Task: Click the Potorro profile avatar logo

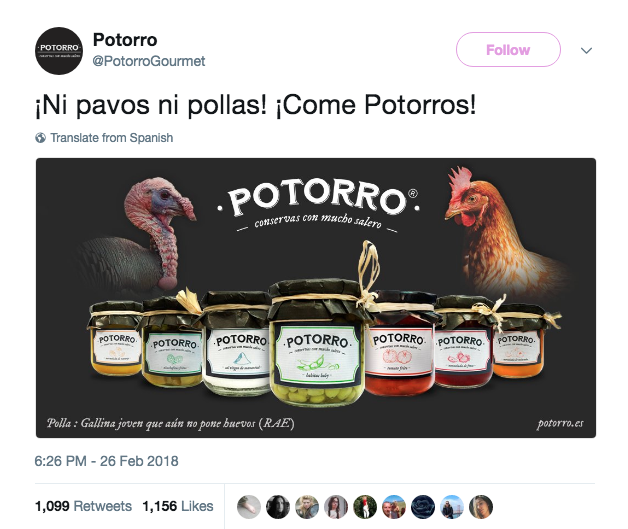Action: tap(59, 51)
